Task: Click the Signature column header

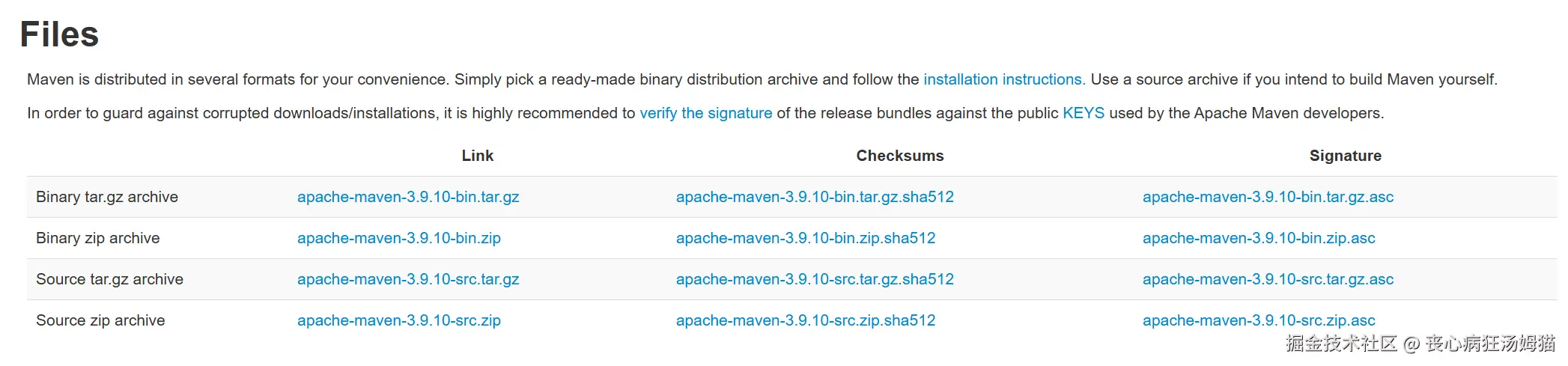Action: point(1345,156)
